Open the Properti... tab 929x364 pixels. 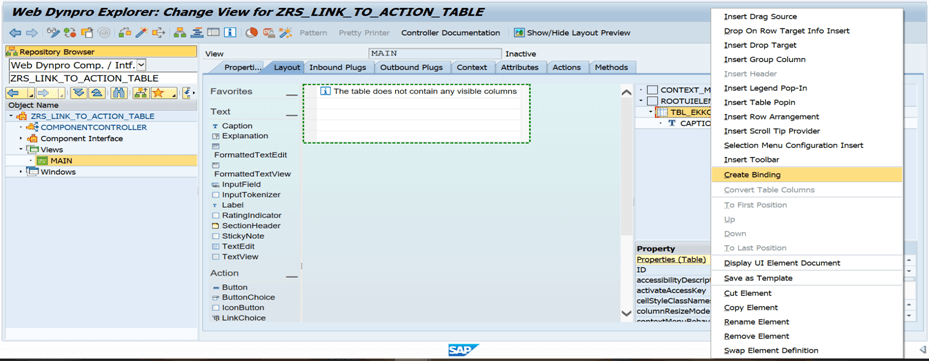point(242,68)
